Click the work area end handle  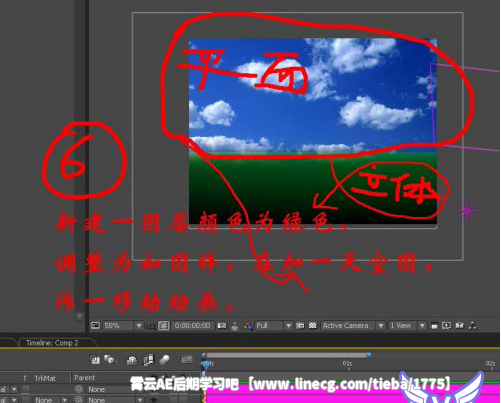point(369,355)
